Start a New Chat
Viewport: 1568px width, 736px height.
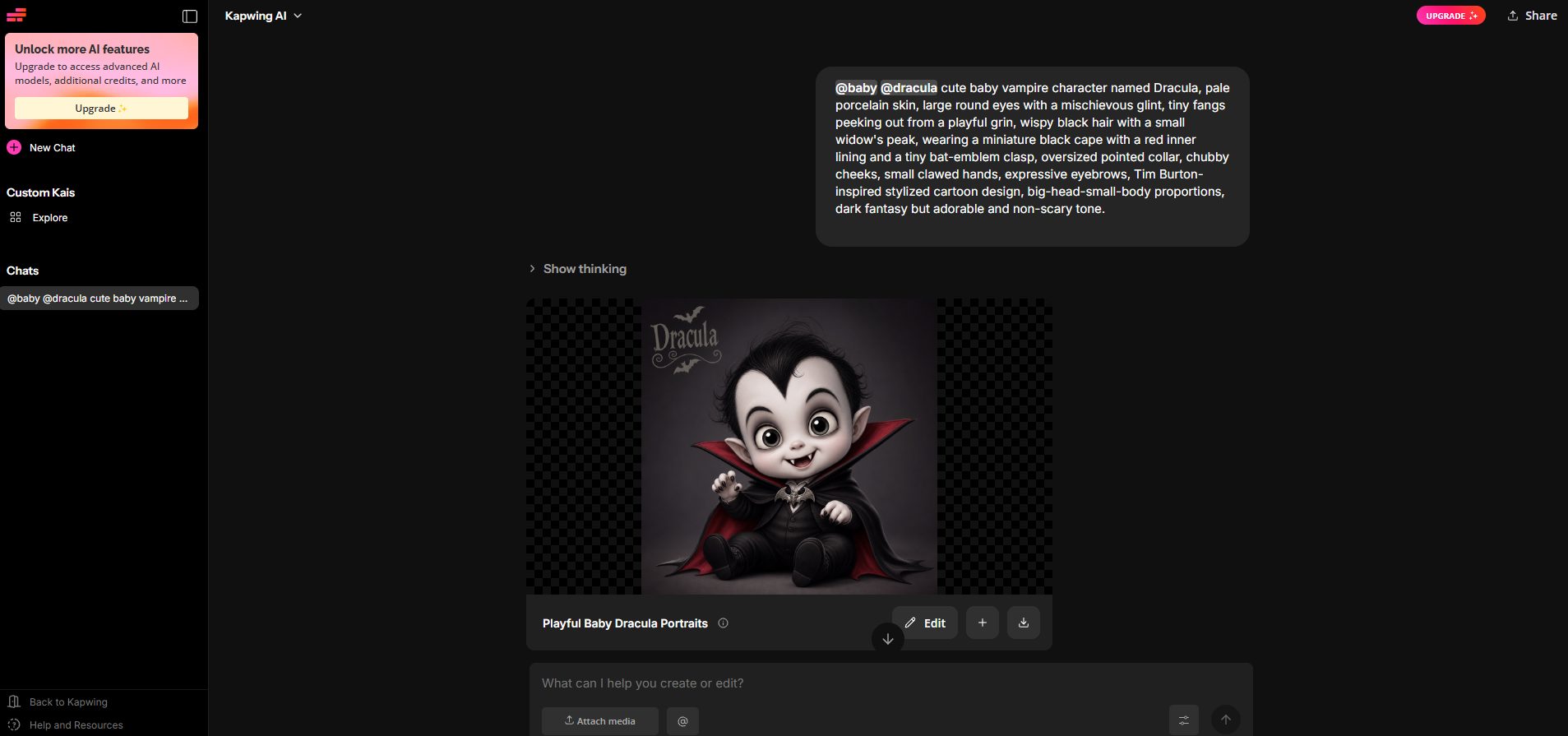point(41,148)
